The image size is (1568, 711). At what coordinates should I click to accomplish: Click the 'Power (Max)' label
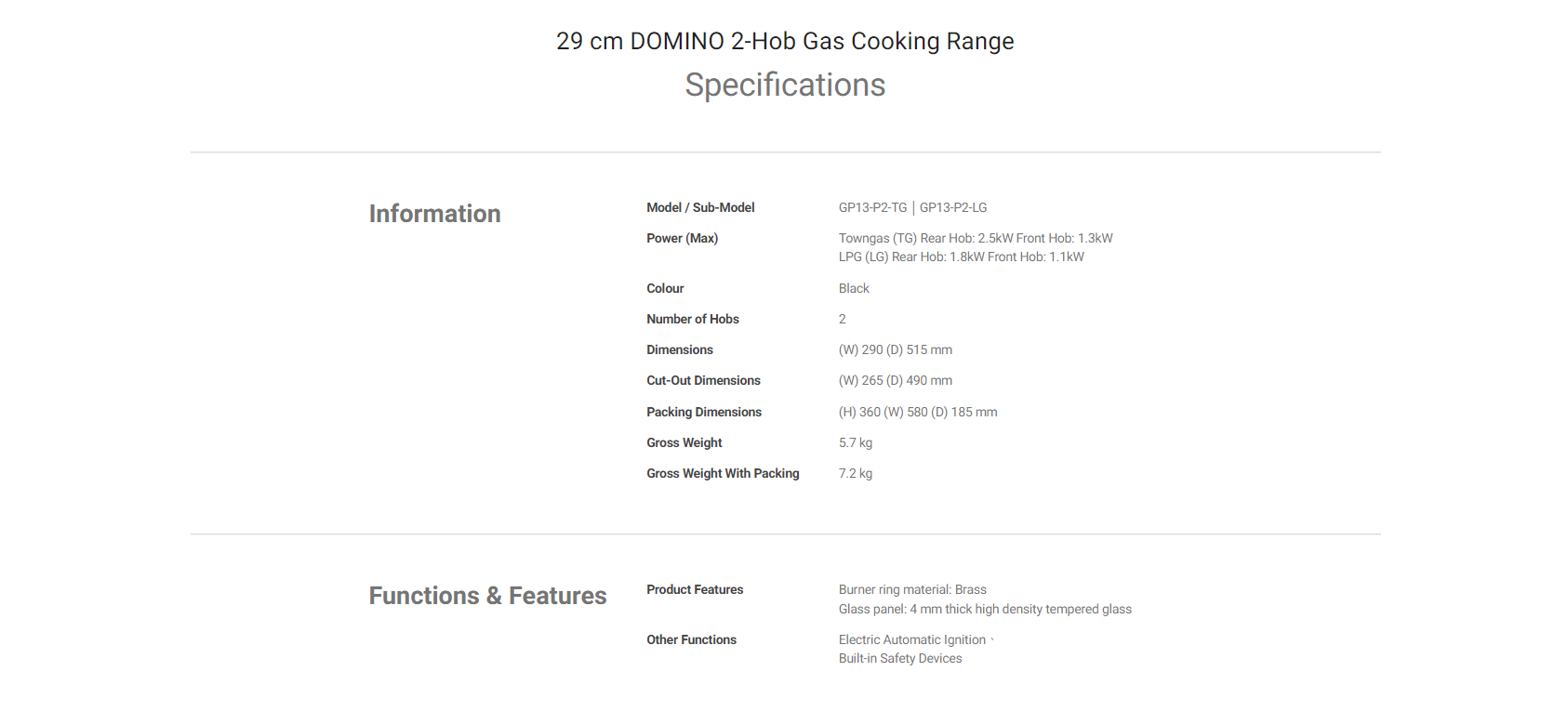[682, 238]
